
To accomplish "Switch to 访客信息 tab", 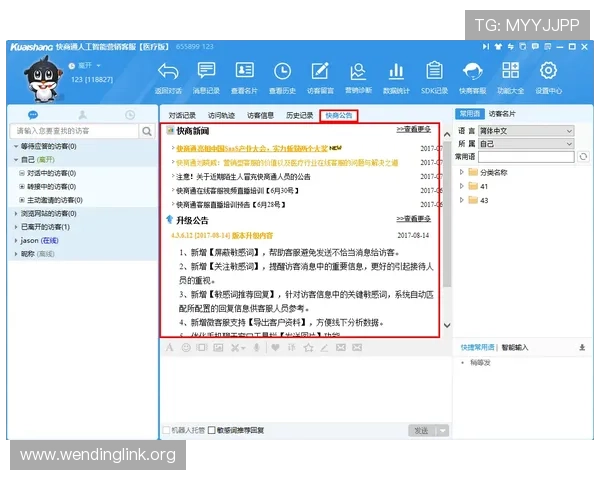I will pyautogui.click(x=260, y=115).
